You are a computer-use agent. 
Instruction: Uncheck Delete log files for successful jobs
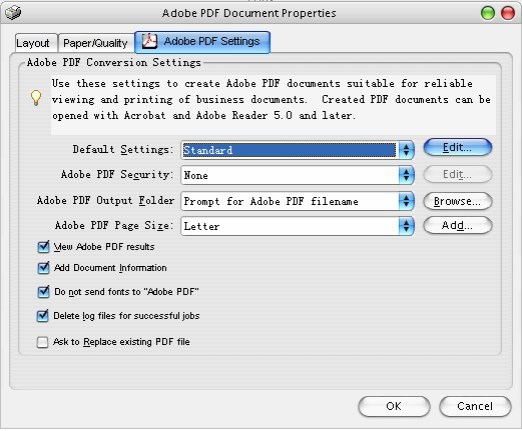tap(42, 316)
